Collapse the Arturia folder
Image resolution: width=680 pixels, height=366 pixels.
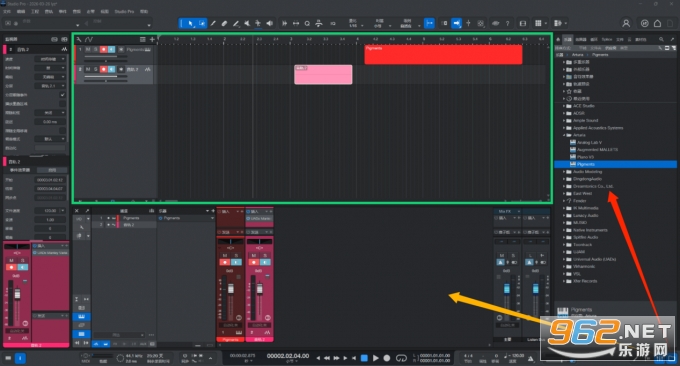[x=564, y=135]
